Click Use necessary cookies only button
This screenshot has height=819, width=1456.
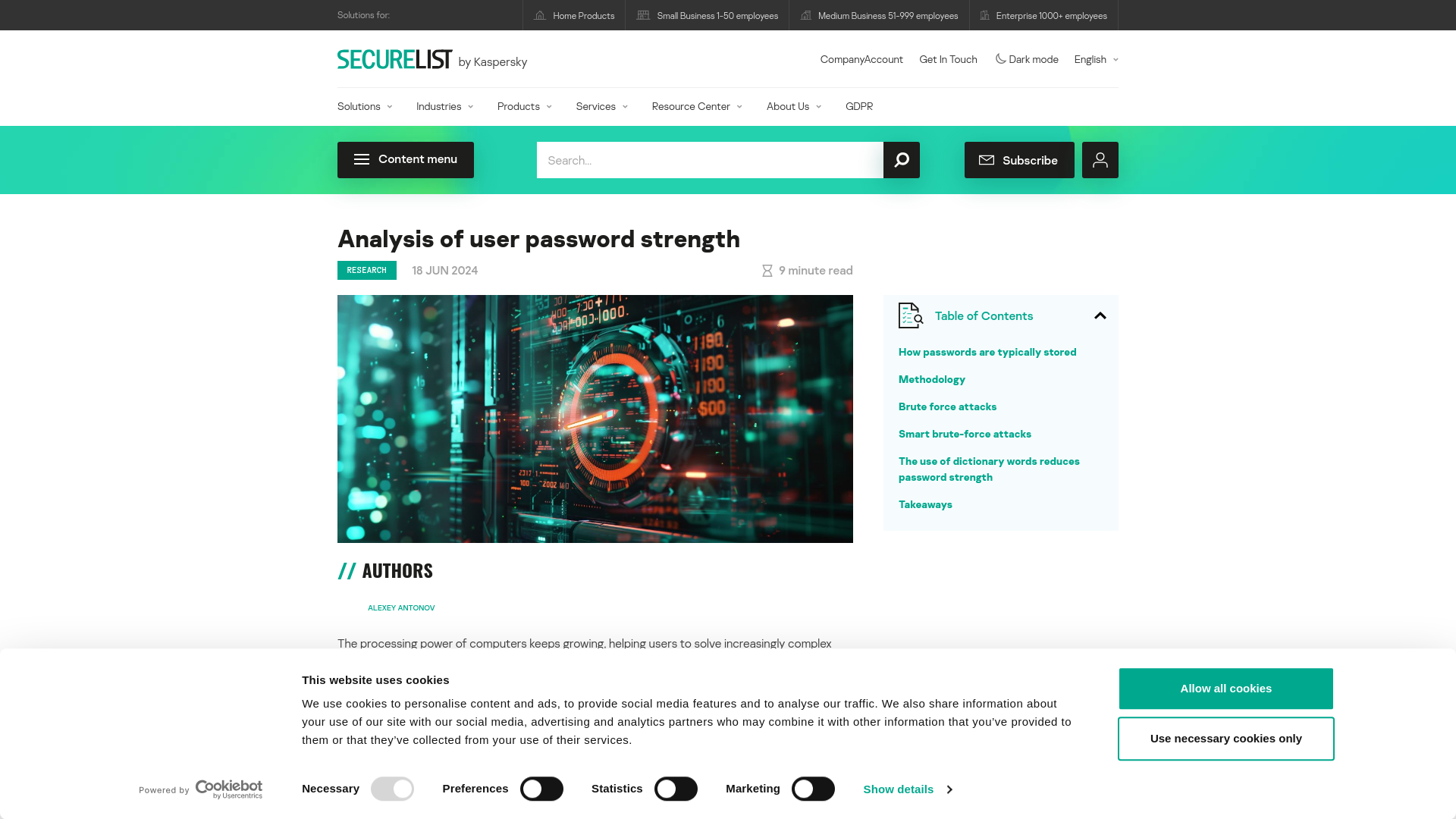coord(1226,738)
